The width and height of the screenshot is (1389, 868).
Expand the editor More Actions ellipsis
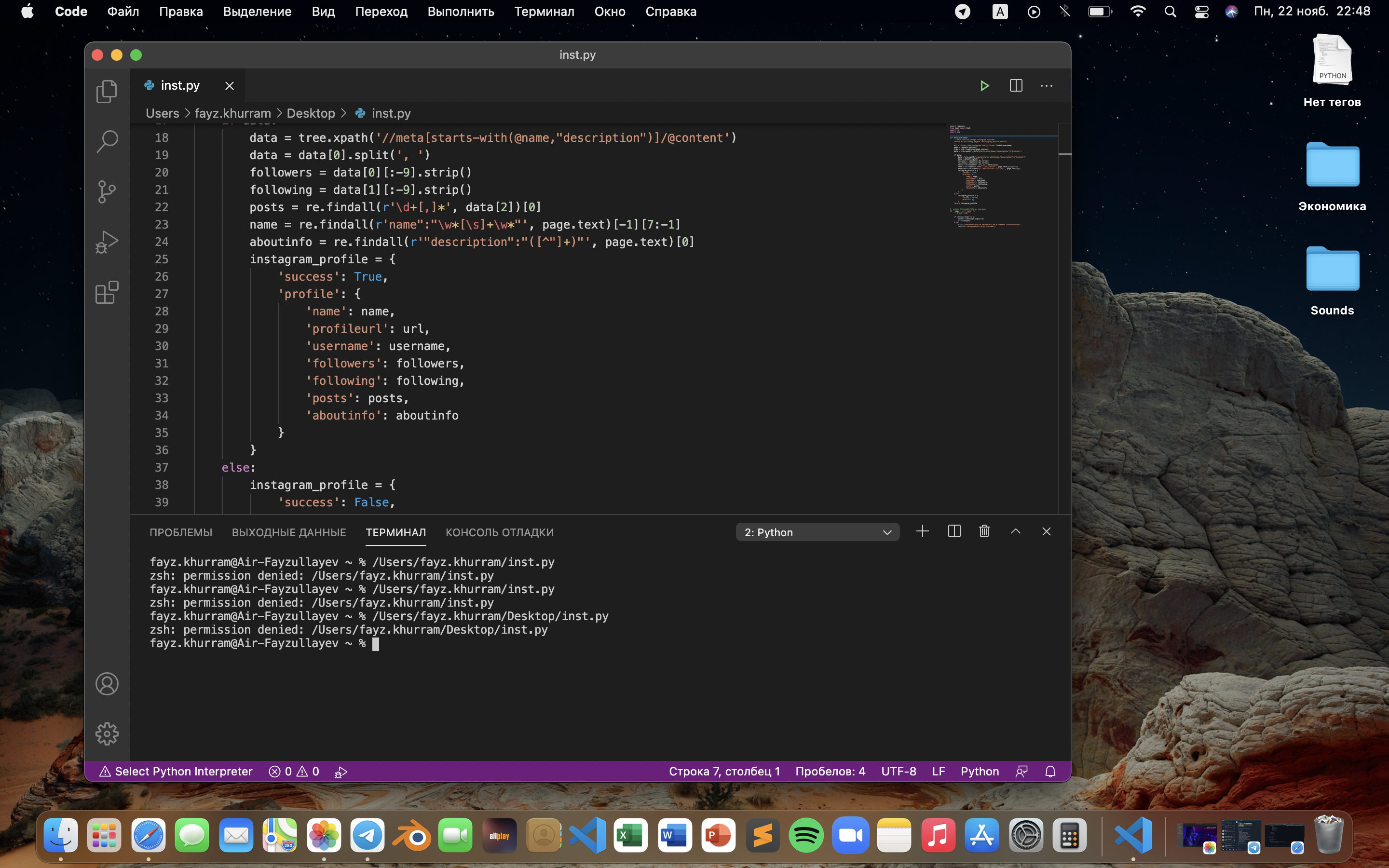click(1047, 85)
